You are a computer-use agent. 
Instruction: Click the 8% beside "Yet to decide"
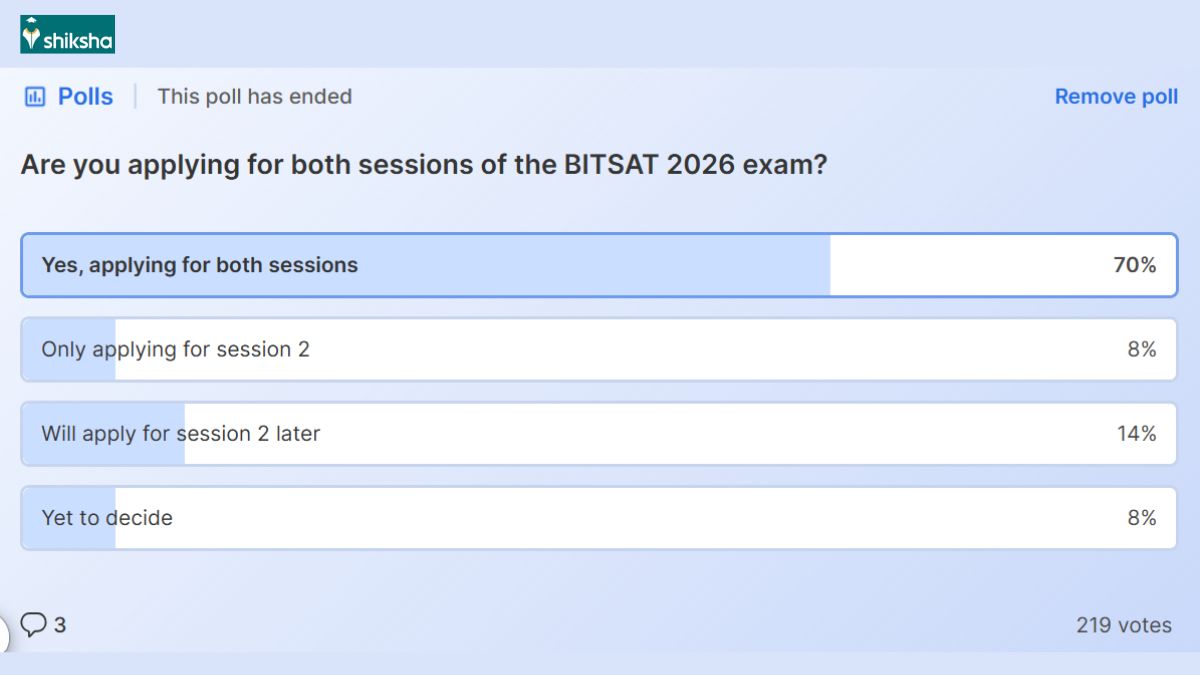pyautogui.click(x=1141, y=518)
